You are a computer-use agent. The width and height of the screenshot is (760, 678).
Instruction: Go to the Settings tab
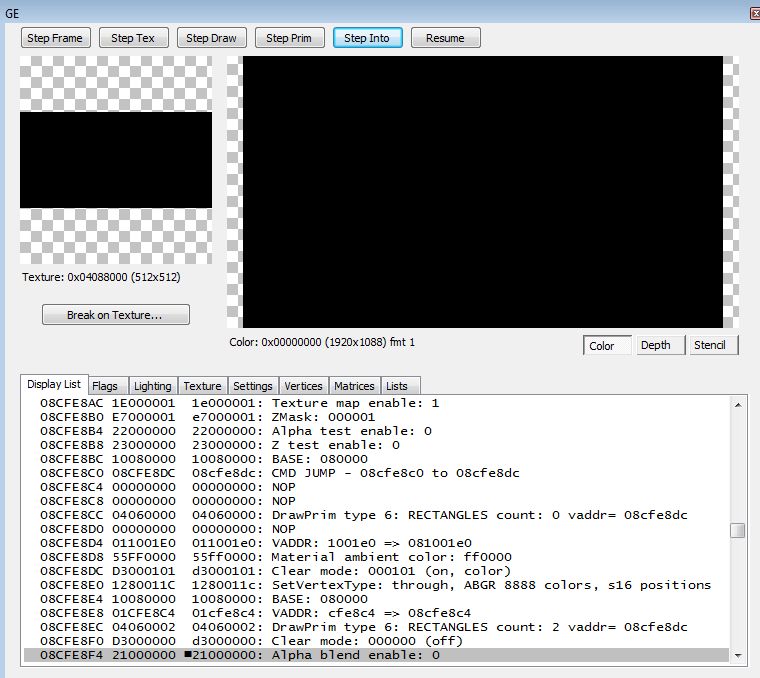point(253,386)
